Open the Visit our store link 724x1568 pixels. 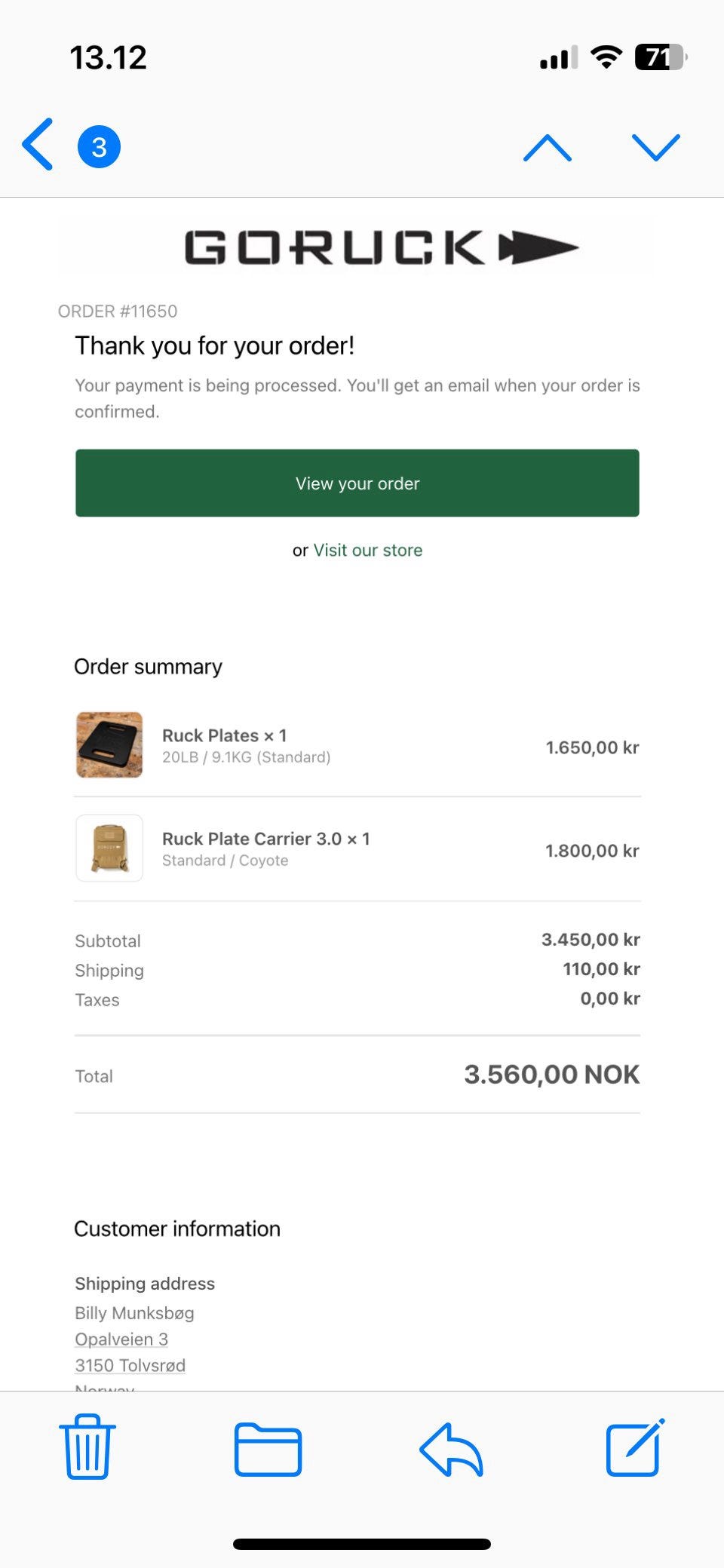368,551
